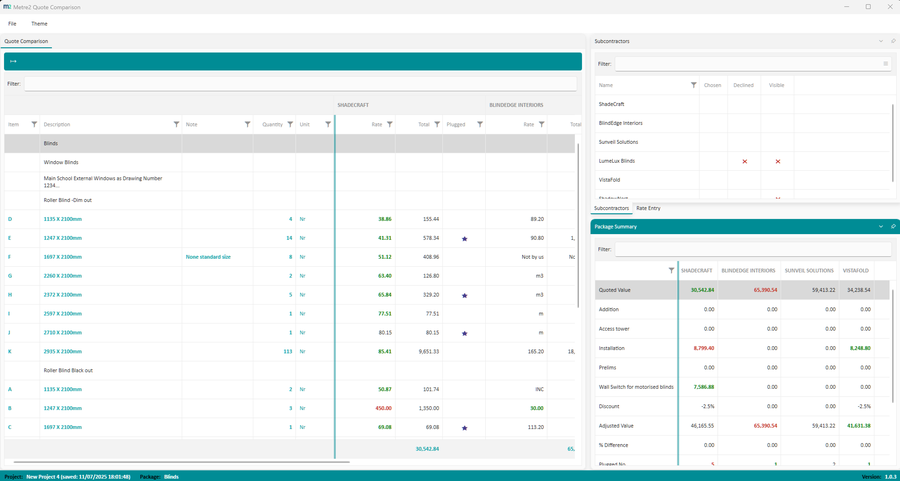The image size is (900, 481).
Task: Filter ShadeCraft Rate column
Action: coord(390,124)
